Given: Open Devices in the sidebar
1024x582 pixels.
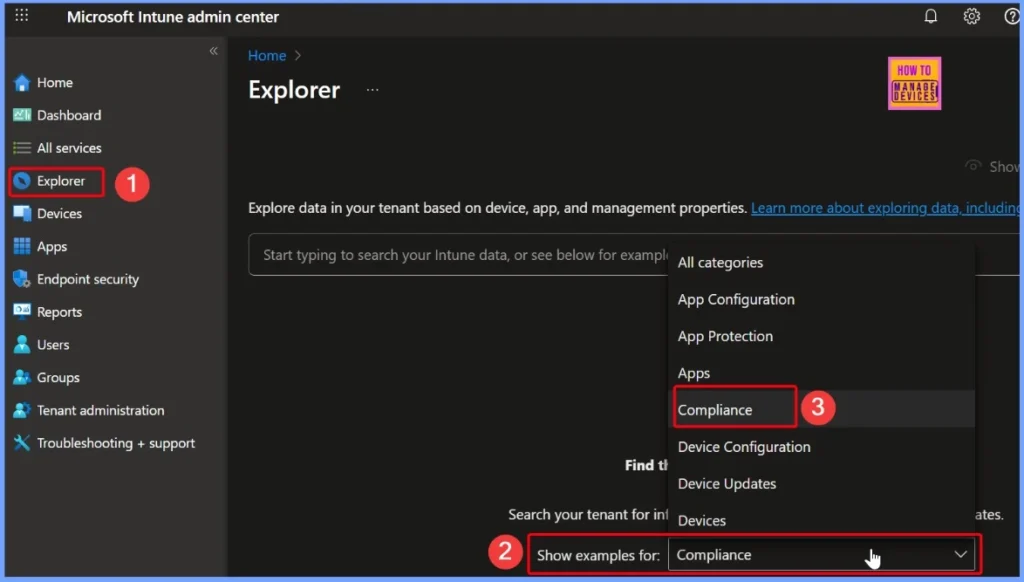Looking at the screenshot, I should pyautogui.click(x=59, y=214).
